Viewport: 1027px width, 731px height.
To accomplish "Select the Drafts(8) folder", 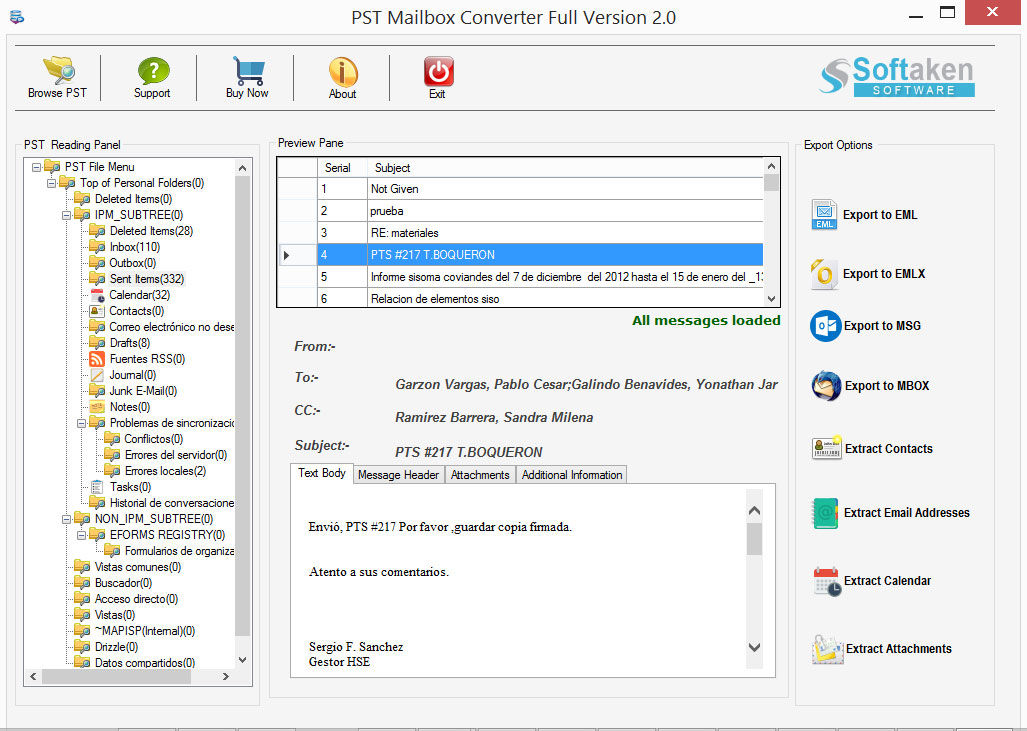I will [130, 343].
